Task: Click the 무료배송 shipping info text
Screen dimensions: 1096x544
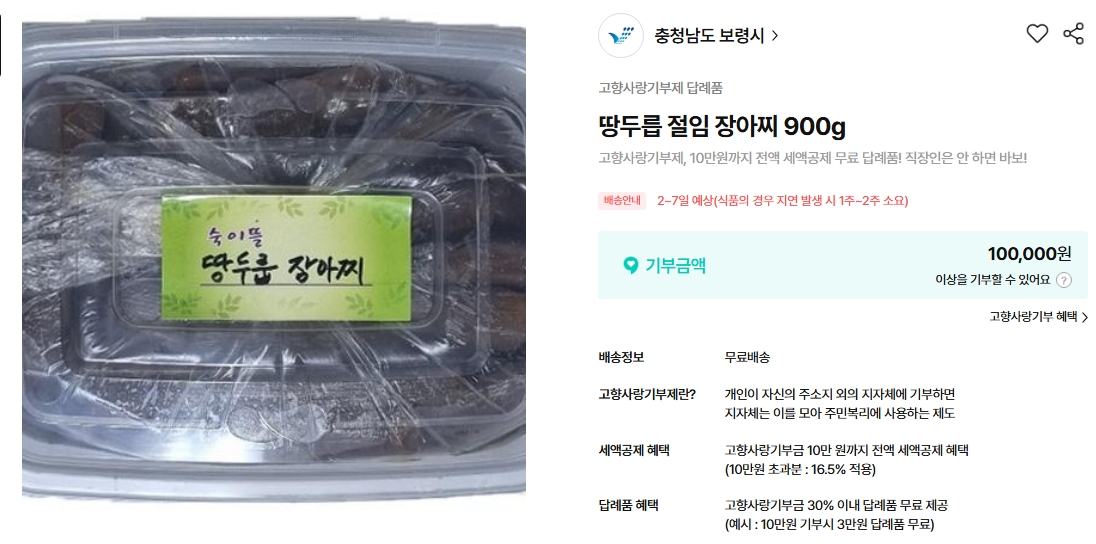Action: pyautogui.click(x=747, y=357)
